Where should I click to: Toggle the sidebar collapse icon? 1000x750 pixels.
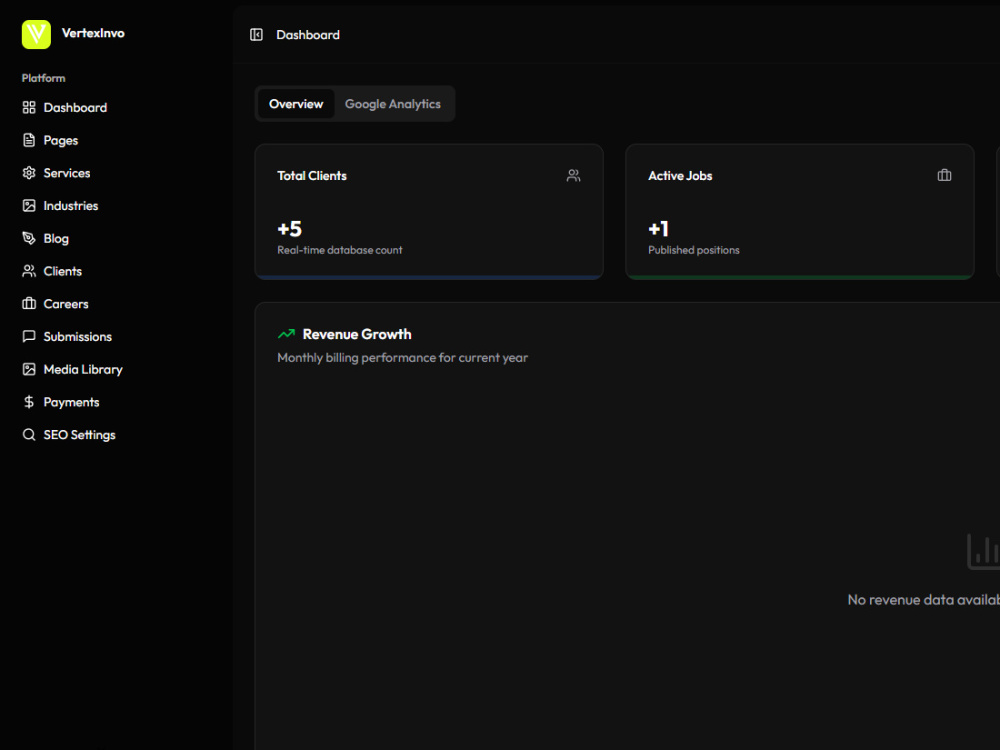coord(256,34)
